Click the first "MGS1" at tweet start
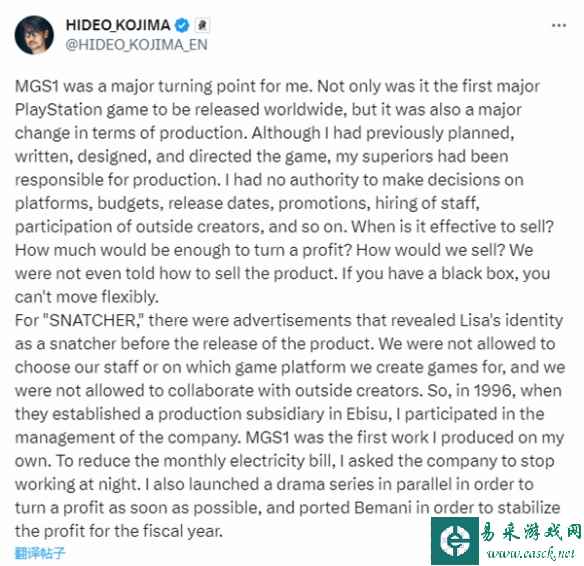 37,86
